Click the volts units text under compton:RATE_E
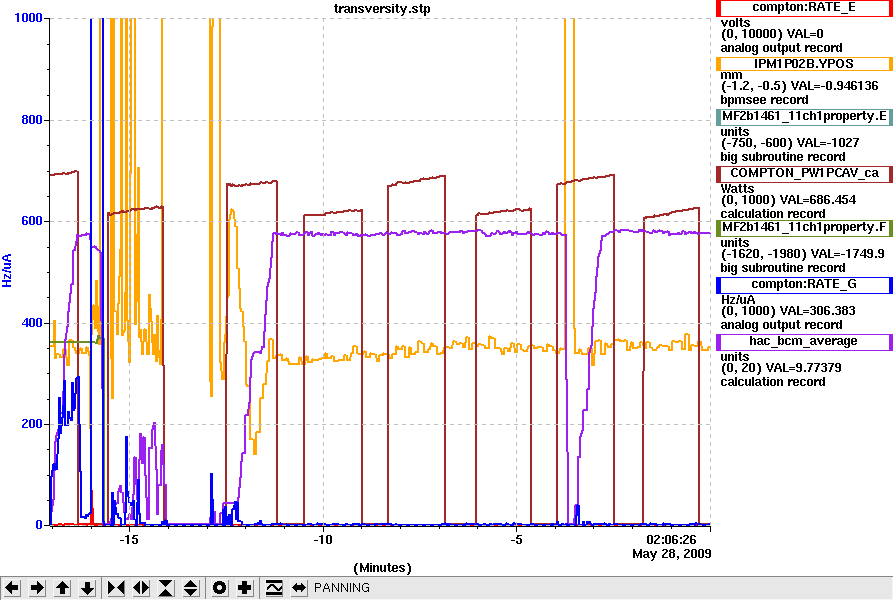The image size is (893, 600). coord(735,23)
